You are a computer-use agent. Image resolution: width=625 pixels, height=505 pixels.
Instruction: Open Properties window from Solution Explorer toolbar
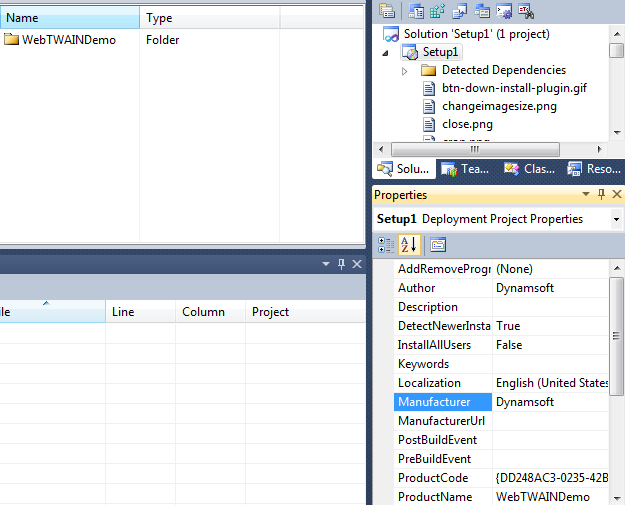tap(387, 12)
